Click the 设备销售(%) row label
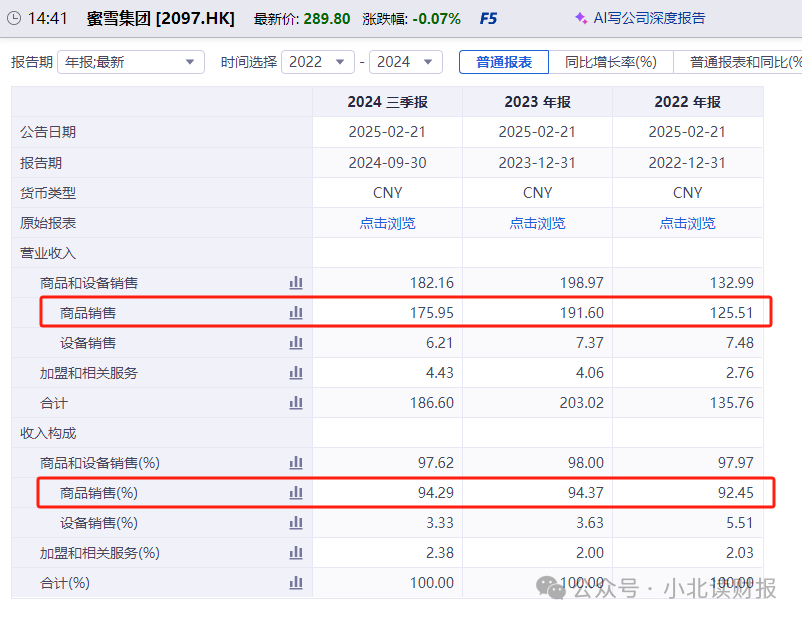Image resolution: width=802 pixels, height=620 pixels. coord(99,523)
